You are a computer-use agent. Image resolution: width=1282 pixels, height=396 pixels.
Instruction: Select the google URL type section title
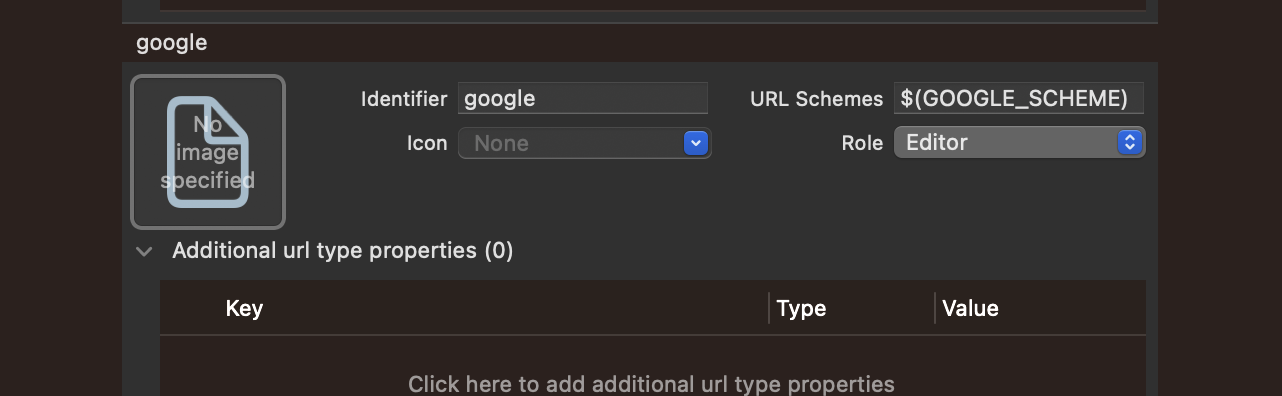[172, 43]
